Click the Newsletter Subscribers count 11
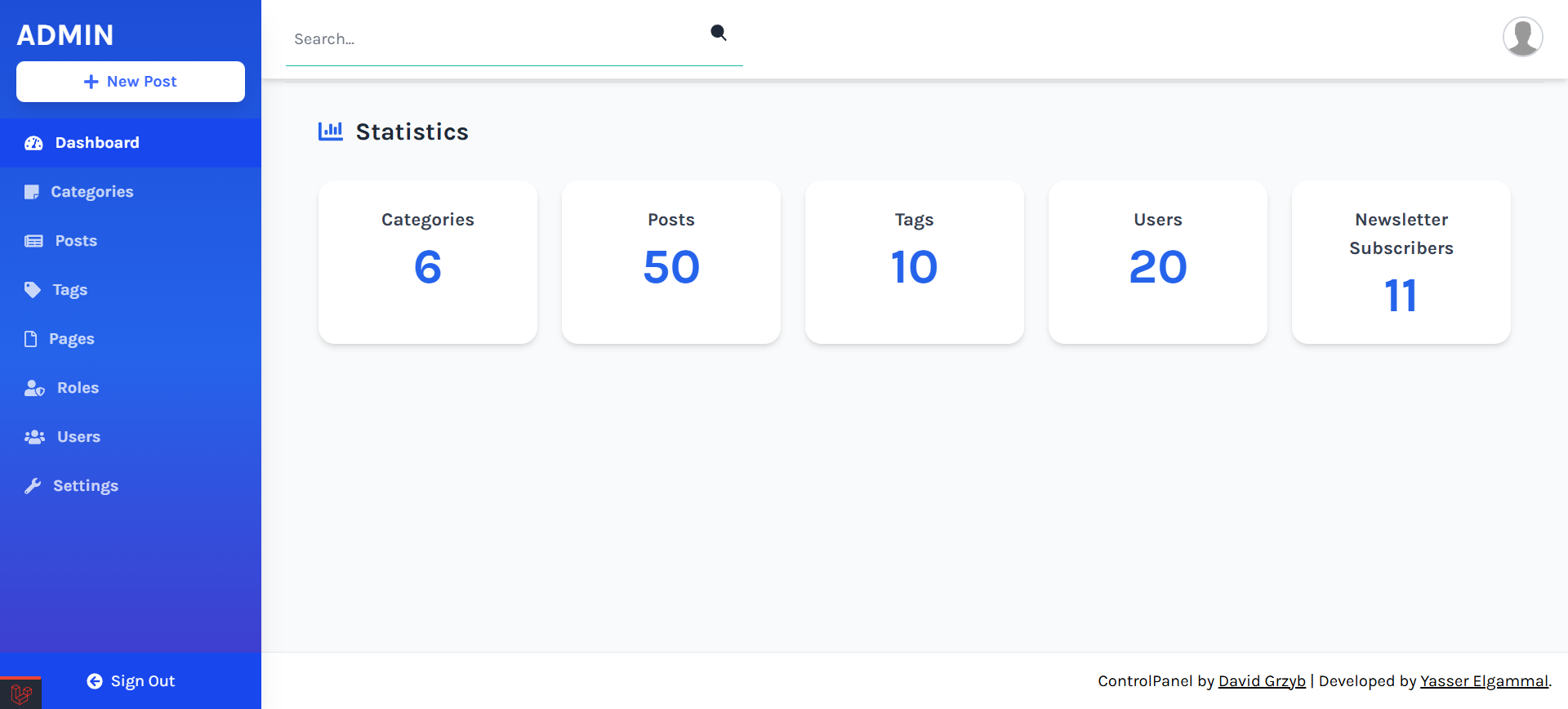This screenshot has width=1568, height=709. 1401,296
